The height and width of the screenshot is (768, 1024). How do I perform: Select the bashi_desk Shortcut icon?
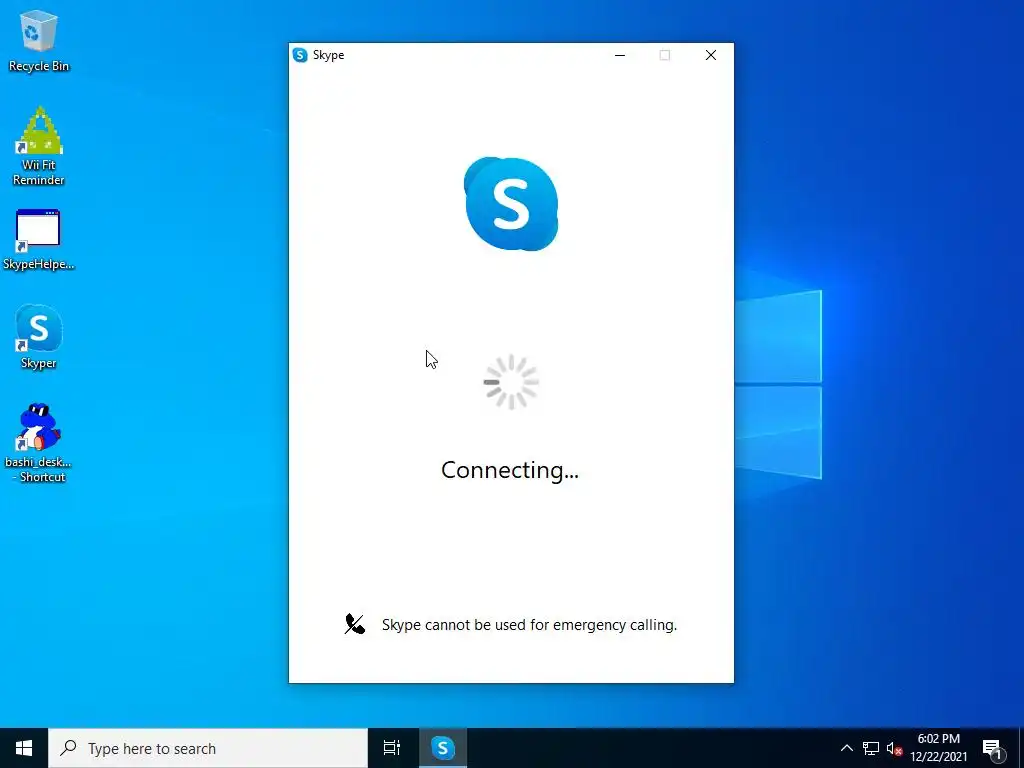[x=39, y=443]
